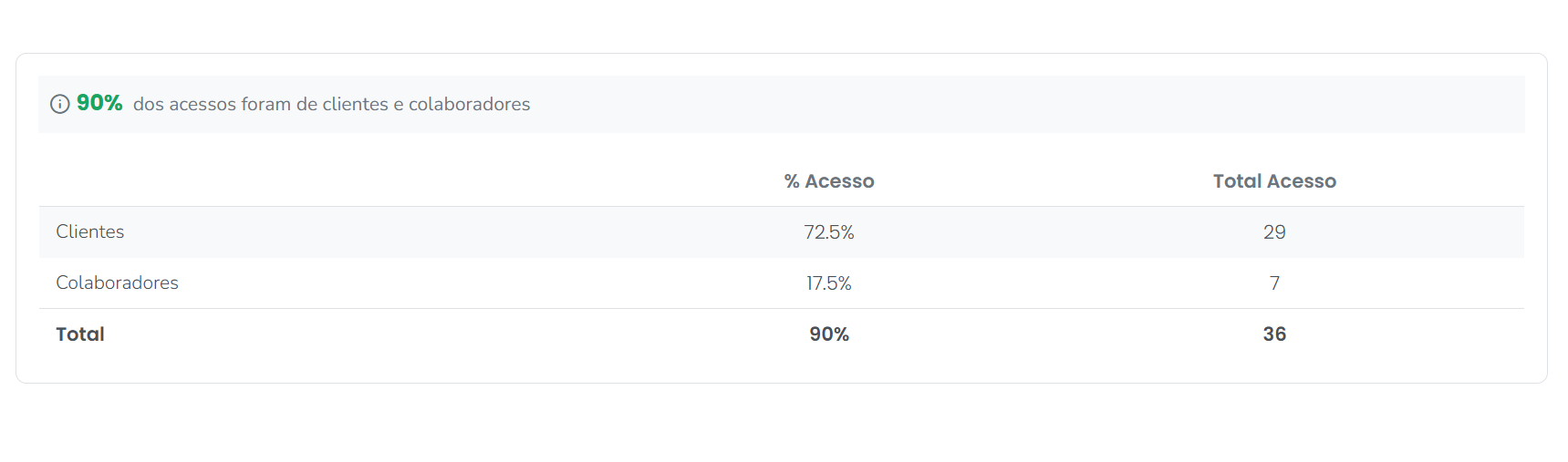The height and width of the screenshot is (462, 1568).
Task: Click blank card space below the Total row
Action: point(781,369)
